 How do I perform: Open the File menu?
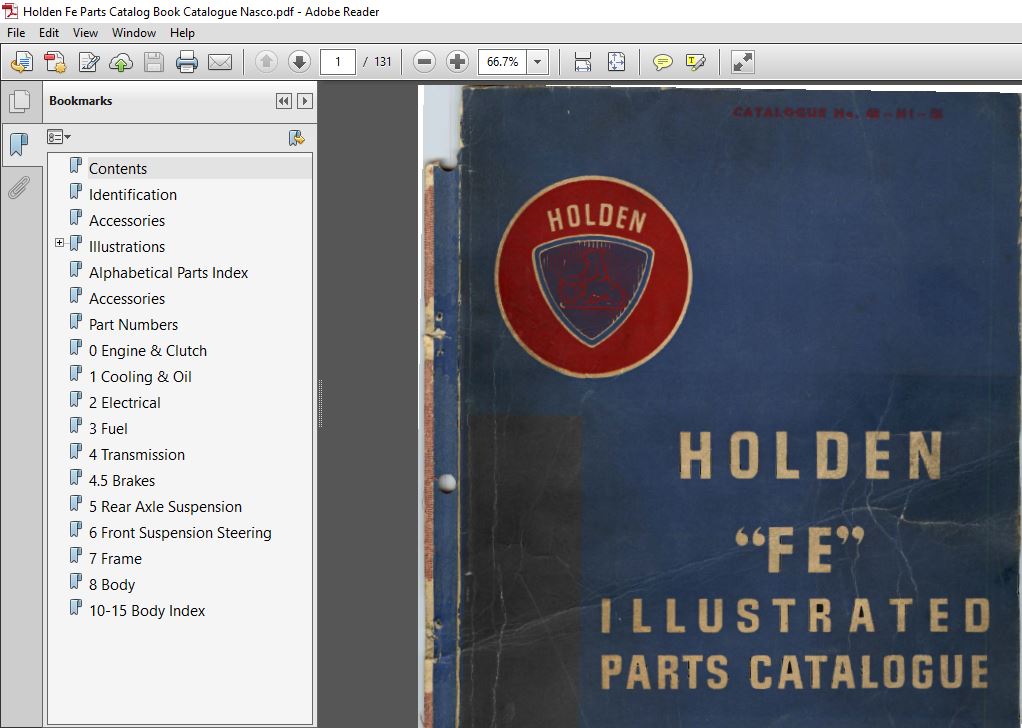16,33
